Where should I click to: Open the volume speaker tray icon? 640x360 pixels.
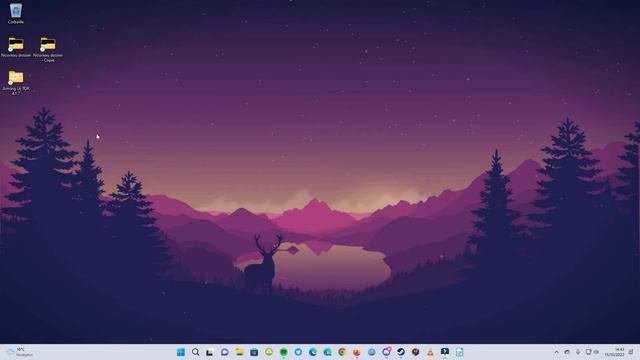[596, 352]
